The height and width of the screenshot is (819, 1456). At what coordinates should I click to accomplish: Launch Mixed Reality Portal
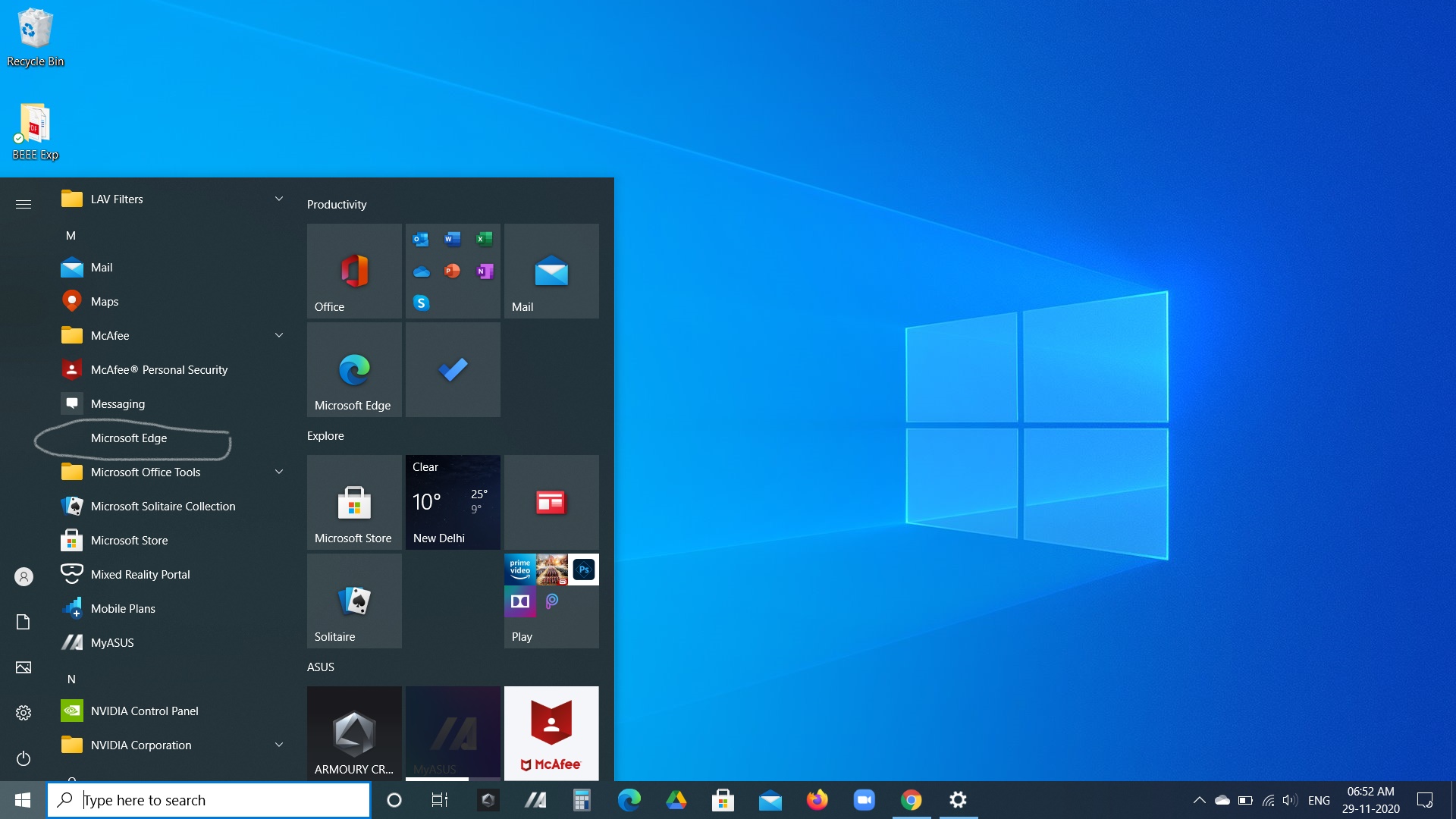pos(173,574)
